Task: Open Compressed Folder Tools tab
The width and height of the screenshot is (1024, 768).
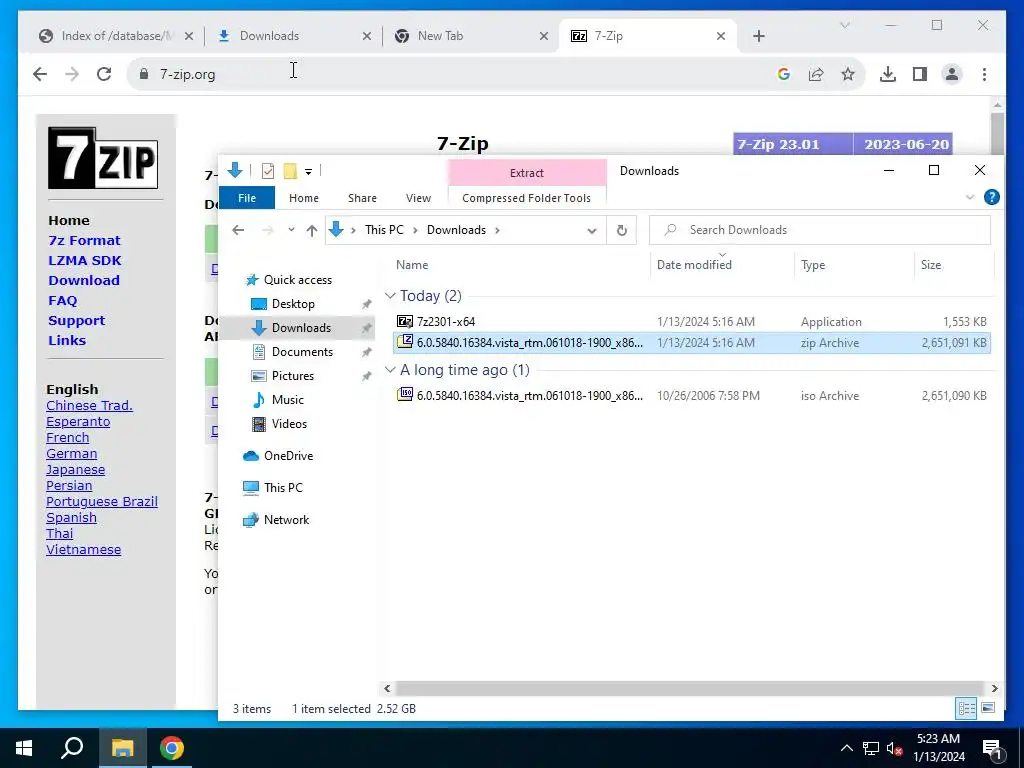Action: click(x=526, y=198)
